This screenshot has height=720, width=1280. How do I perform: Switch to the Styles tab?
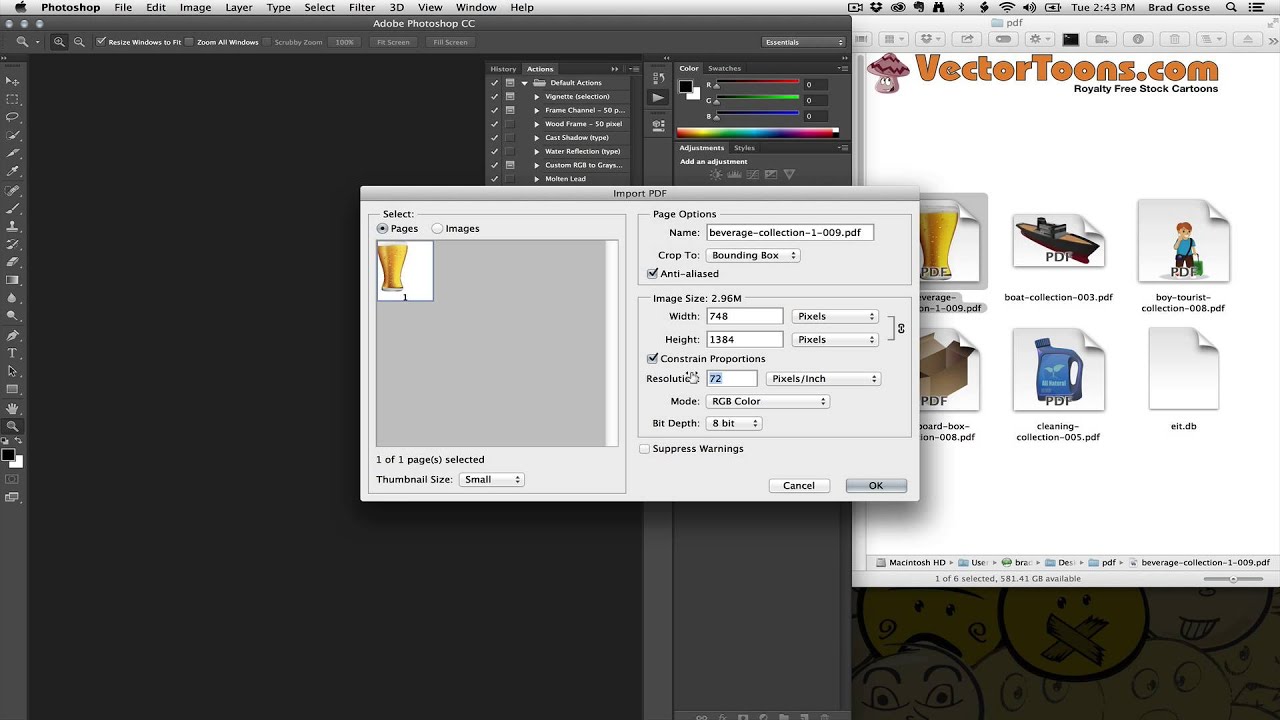pos(744,147)
